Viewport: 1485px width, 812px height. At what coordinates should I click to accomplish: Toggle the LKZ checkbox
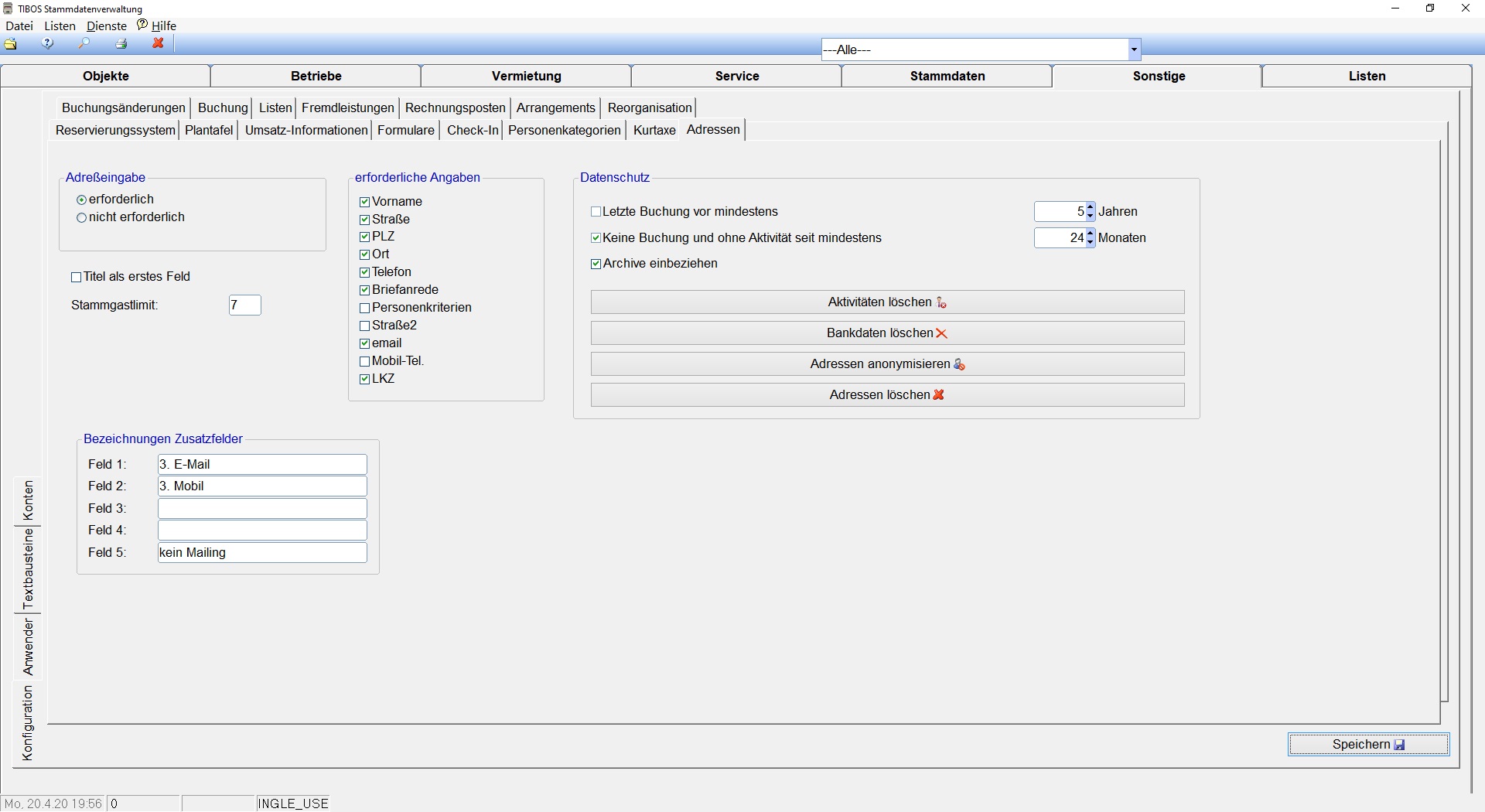point(364,379)
